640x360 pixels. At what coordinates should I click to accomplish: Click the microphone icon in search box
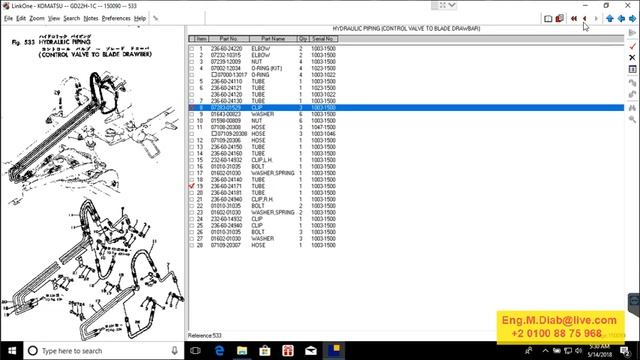click(x=175, y=351)
